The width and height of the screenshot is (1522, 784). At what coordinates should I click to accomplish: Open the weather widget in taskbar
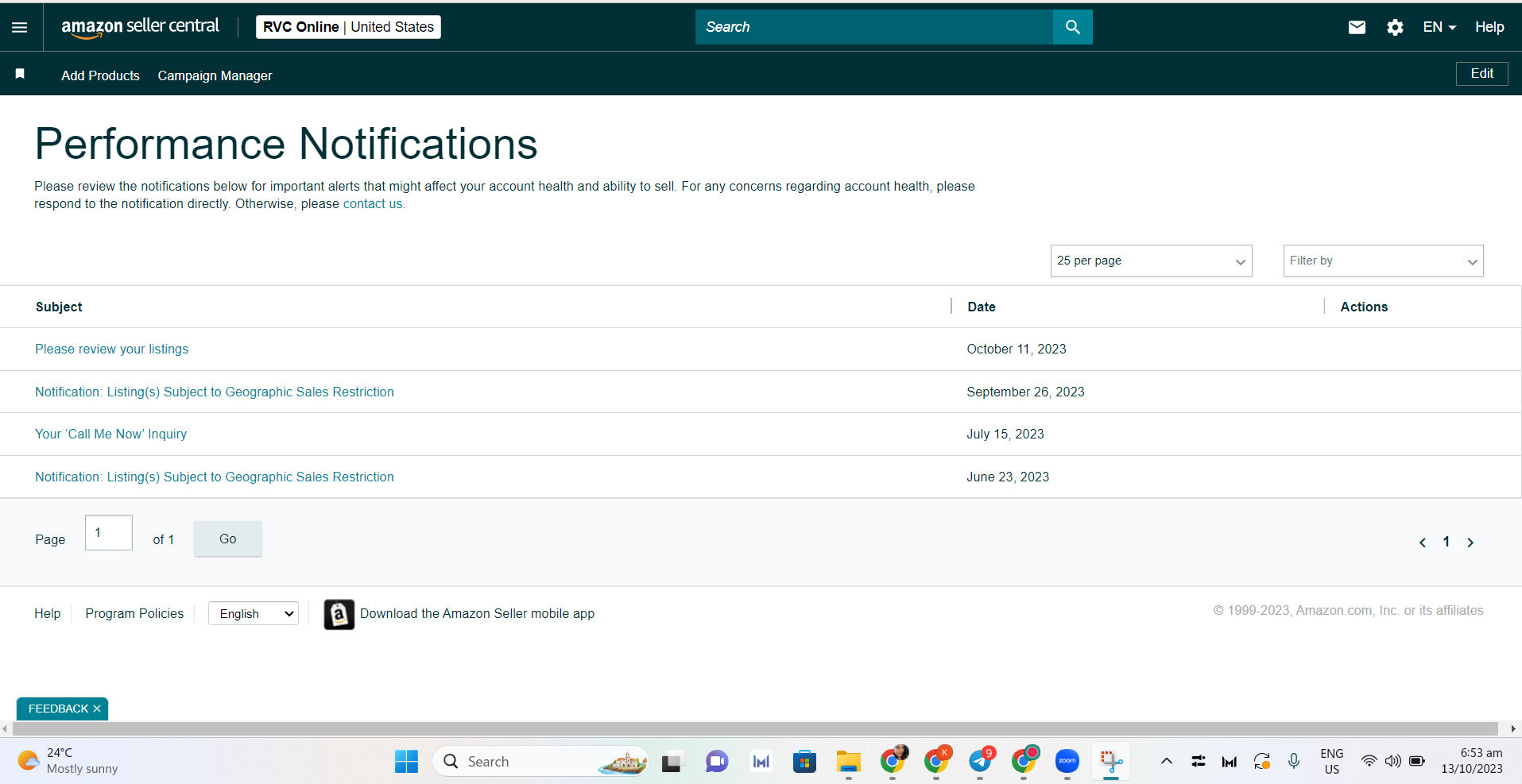(68, 761)
